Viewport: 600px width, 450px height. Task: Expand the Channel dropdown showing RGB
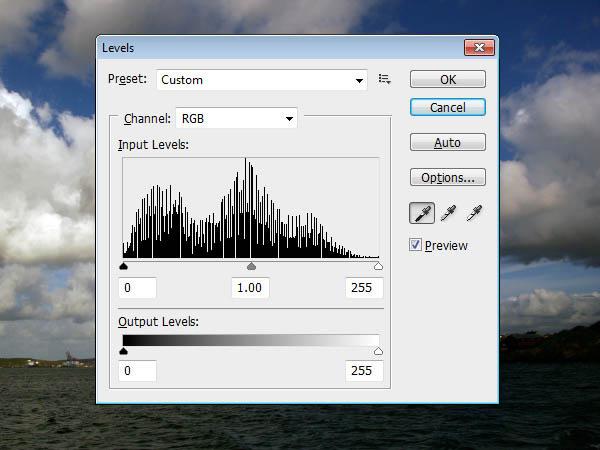(x=236, y=119)
